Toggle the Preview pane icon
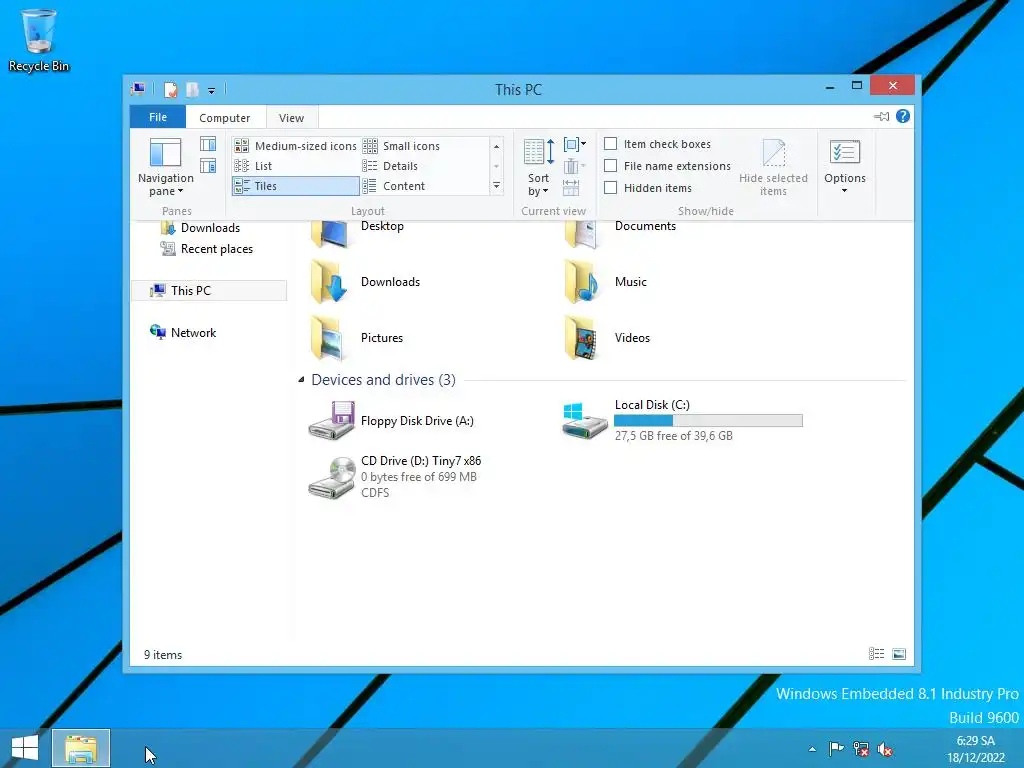This screenshot has width=1024, height=768. 208,144
